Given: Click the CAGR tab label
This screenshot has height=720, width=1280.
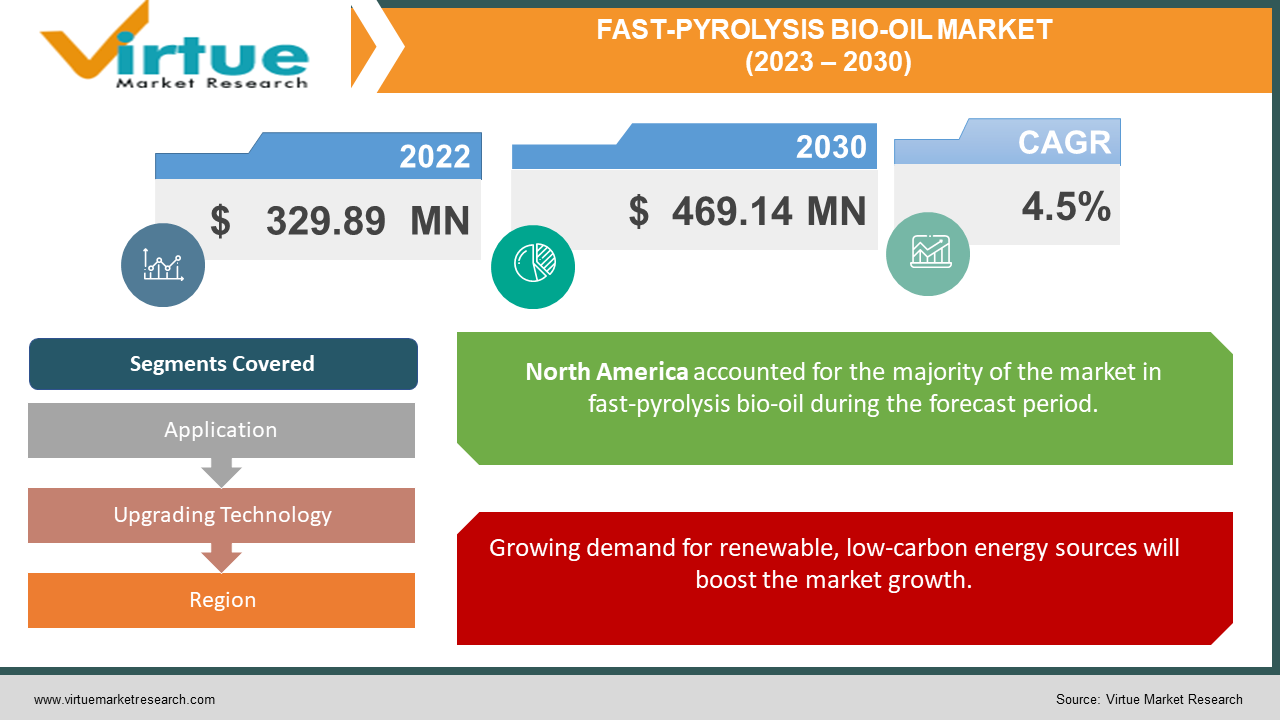Looking at the screenshot, I should 1064,142.
